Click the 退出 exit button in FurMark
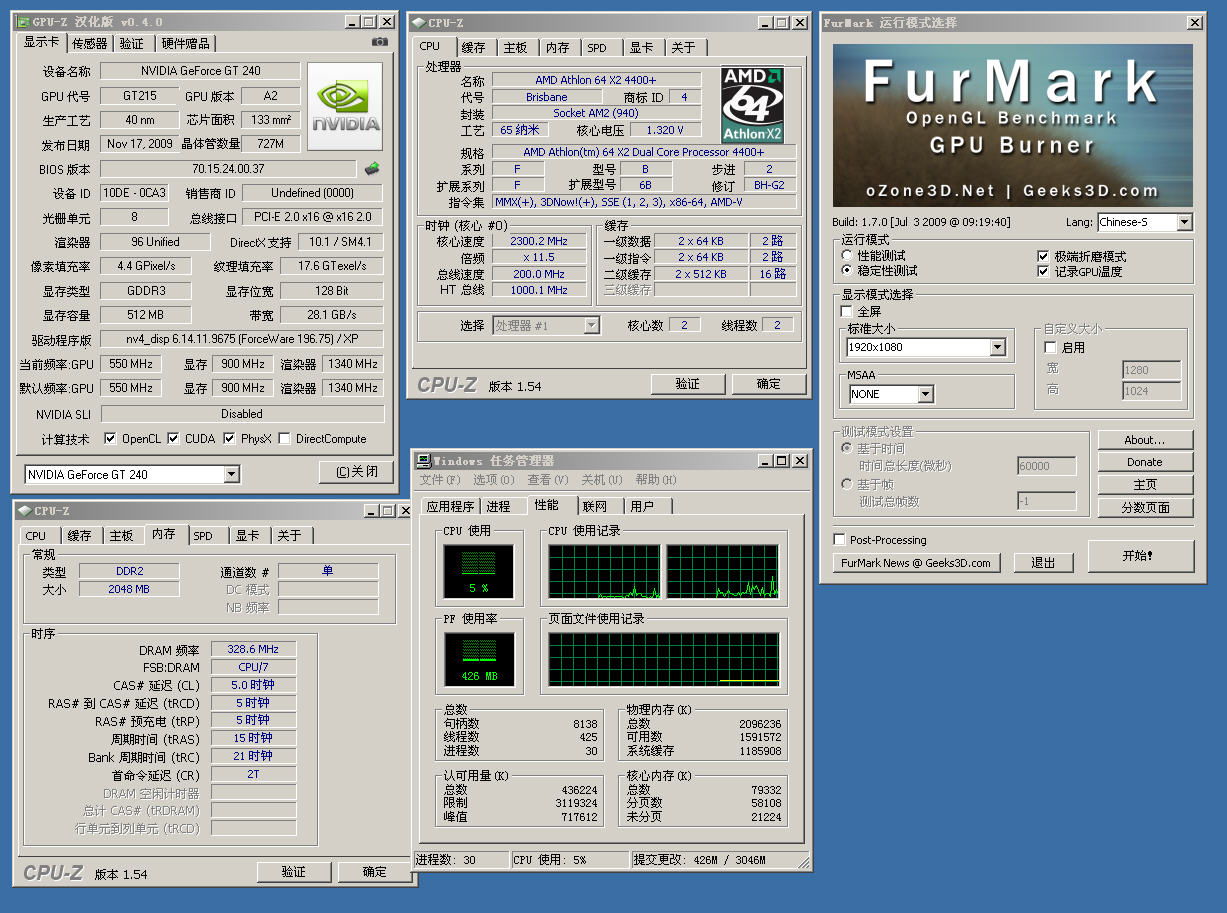Image resolution: width=1227 pixels, height=913 pixels. tap(1043, 563)
